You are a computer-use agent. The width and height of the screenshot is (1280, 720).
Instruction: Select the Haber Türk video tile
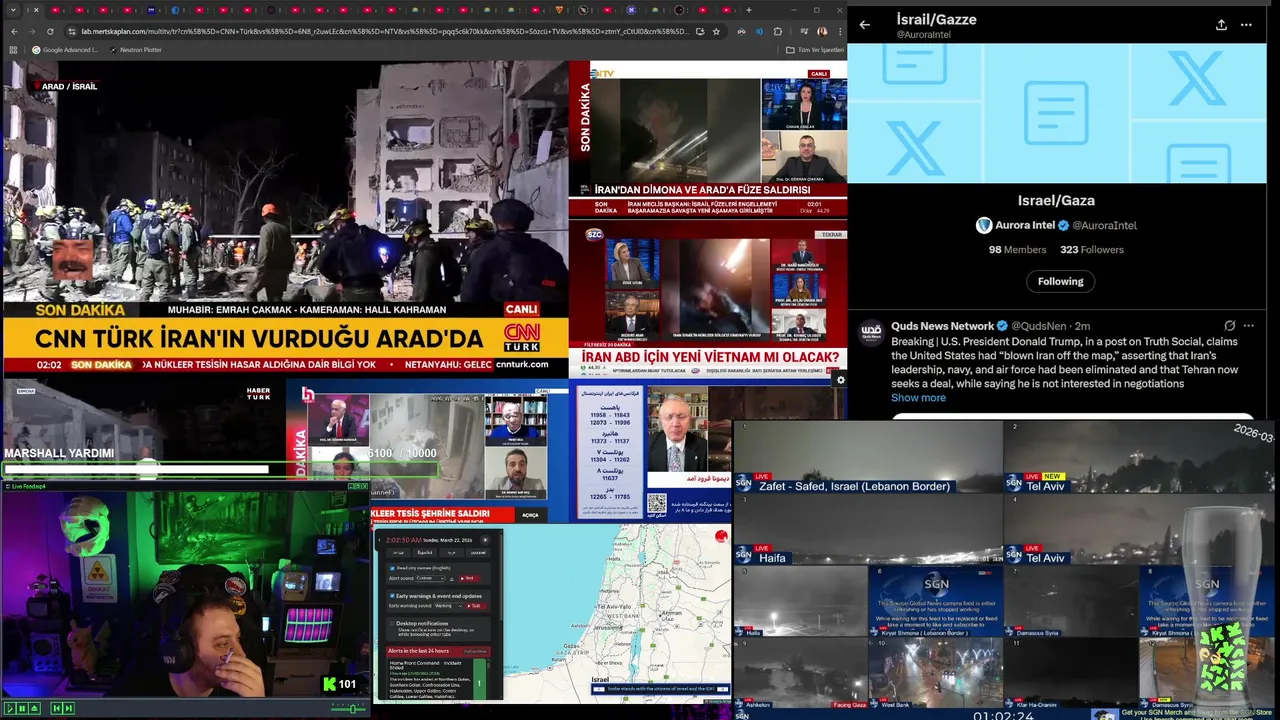point(143,430)
